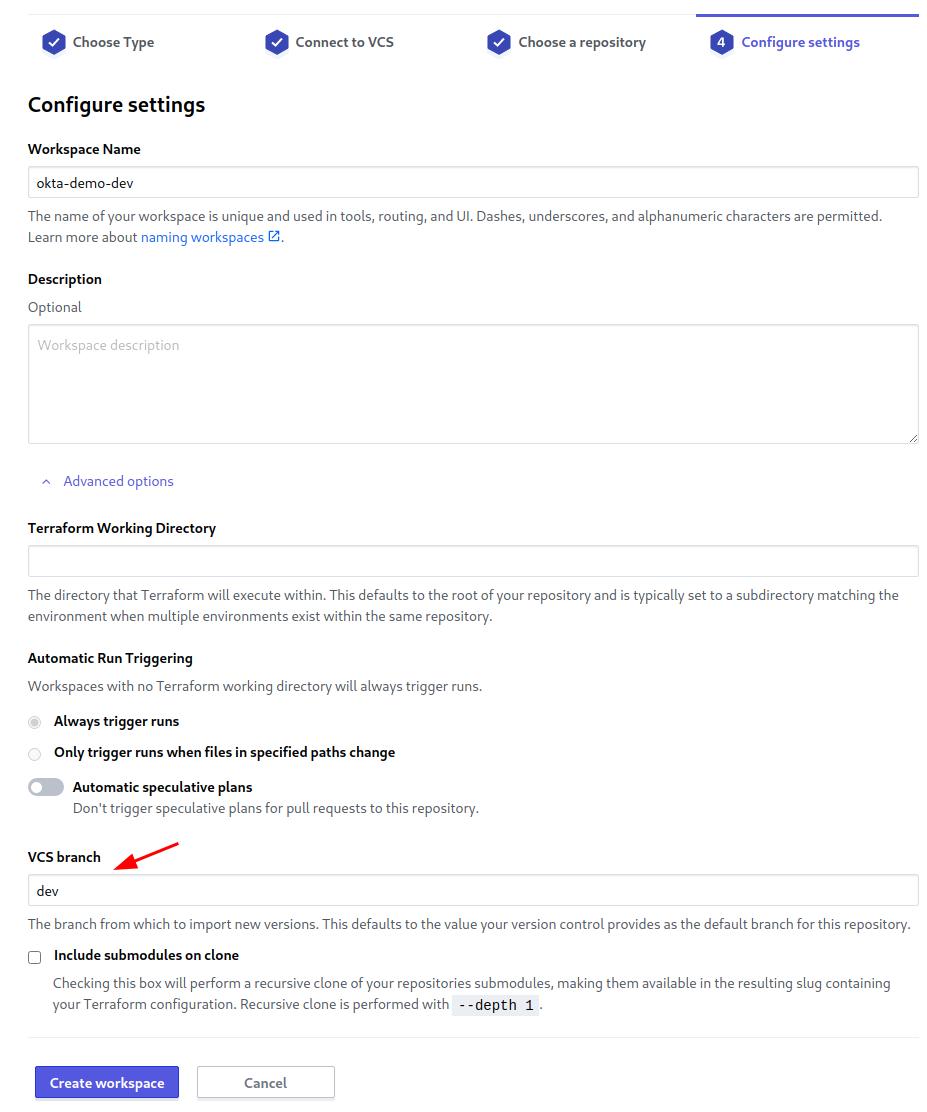Select Always trigger runs radio button

coord(35,722)
